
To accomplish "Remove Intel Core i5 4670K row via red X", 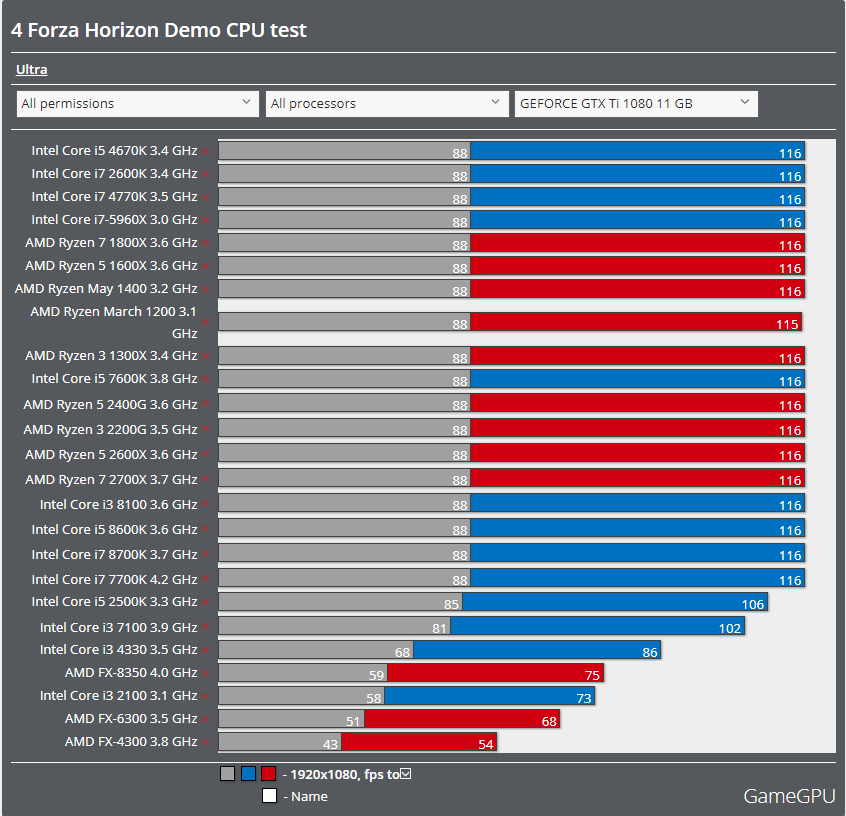I will click(206, 151).
